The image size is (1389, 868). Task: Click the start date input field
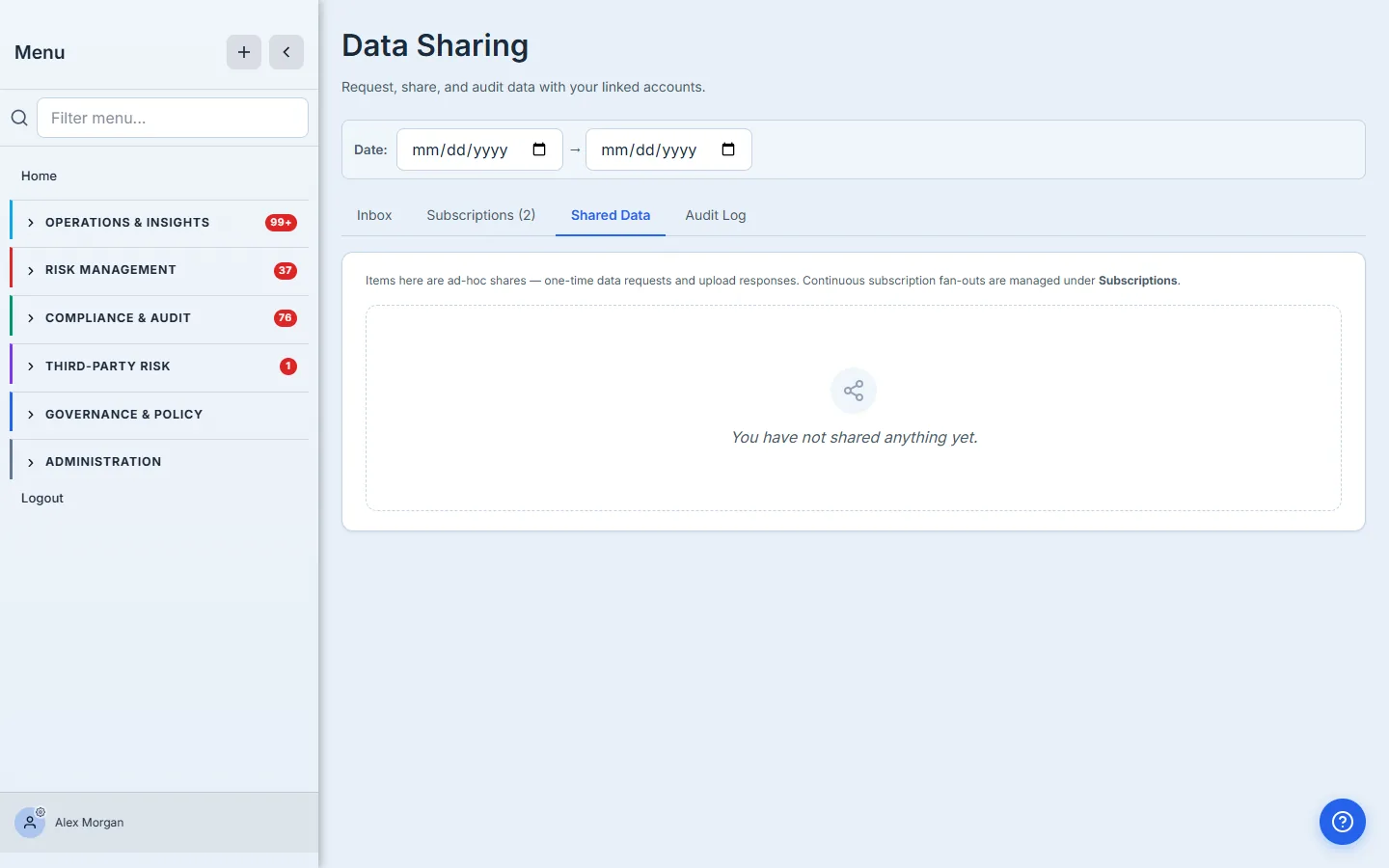pyautogui.click(x=479, y=149)
